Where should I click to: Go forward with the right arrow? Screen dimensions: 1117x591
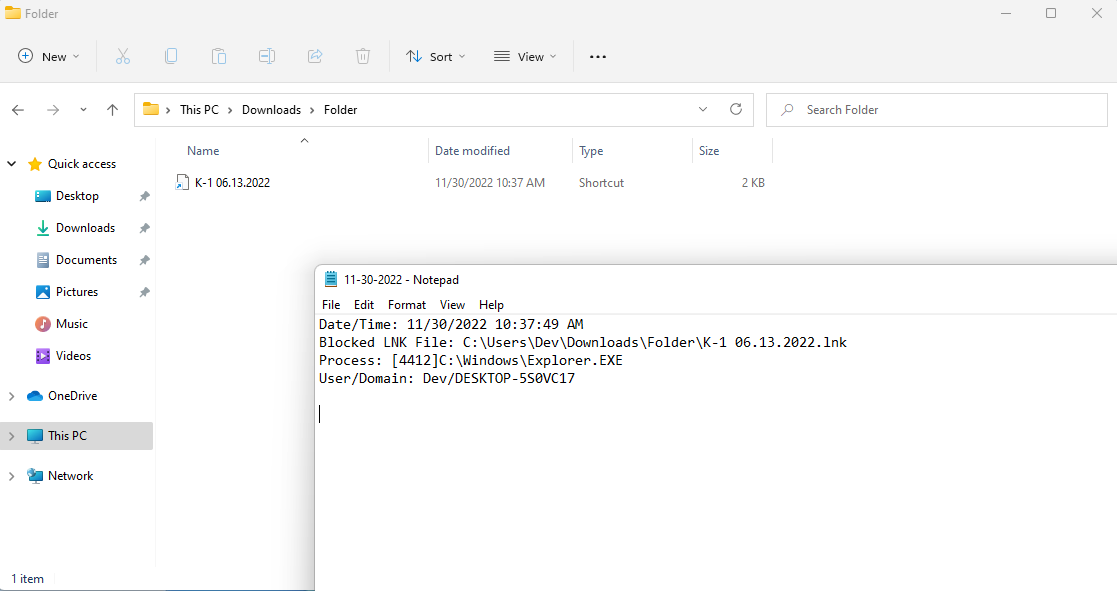coord(53,110)
